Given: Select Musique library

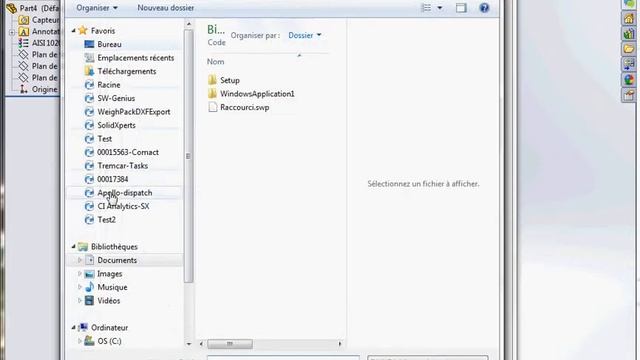Looking at the screenshot, I should pos(112,287).
